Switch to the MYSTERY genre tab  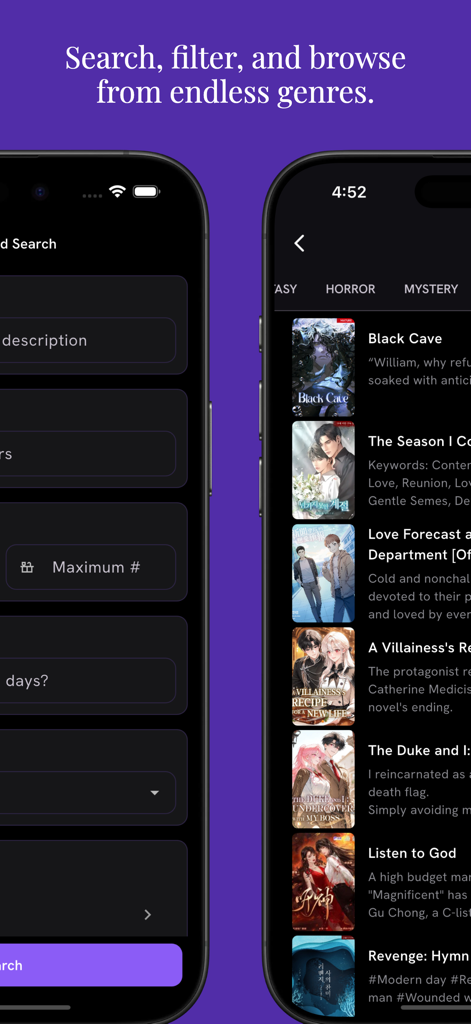pos(430,289)
